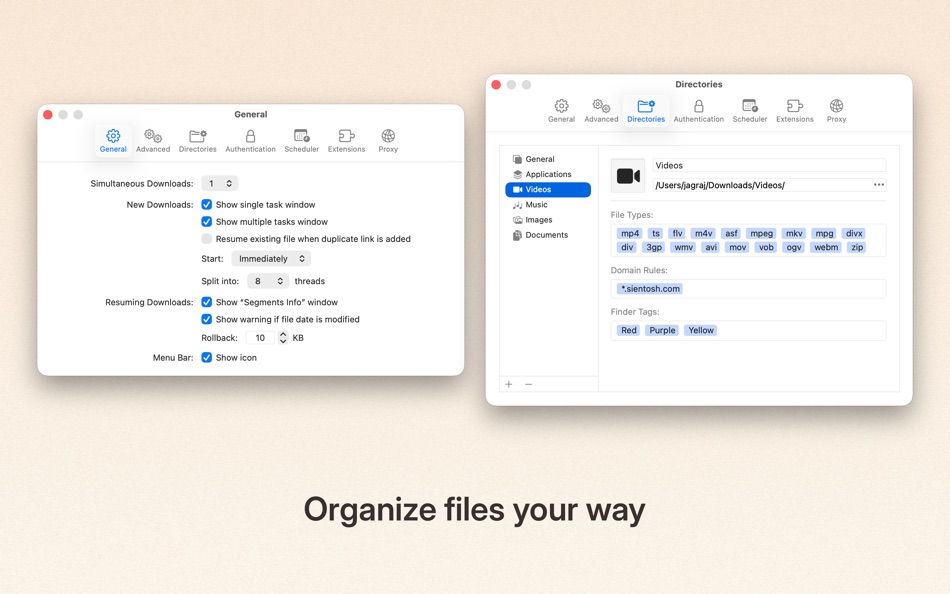Select General gear tab in General window

pos(113,141)
